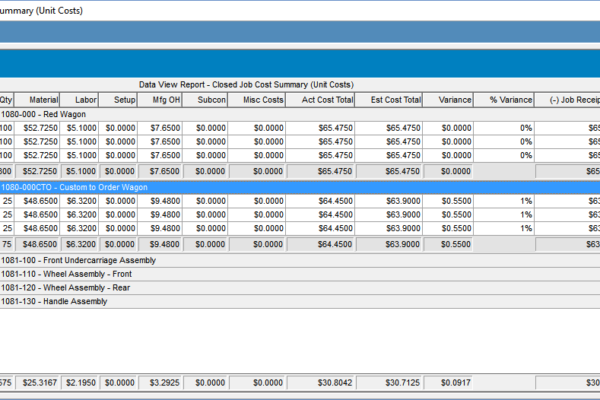This screenshot has height=400, width=600.
Task: Select Red Wagon subtotal Est Cost $65.4750
Action: (x=389, y=171)
